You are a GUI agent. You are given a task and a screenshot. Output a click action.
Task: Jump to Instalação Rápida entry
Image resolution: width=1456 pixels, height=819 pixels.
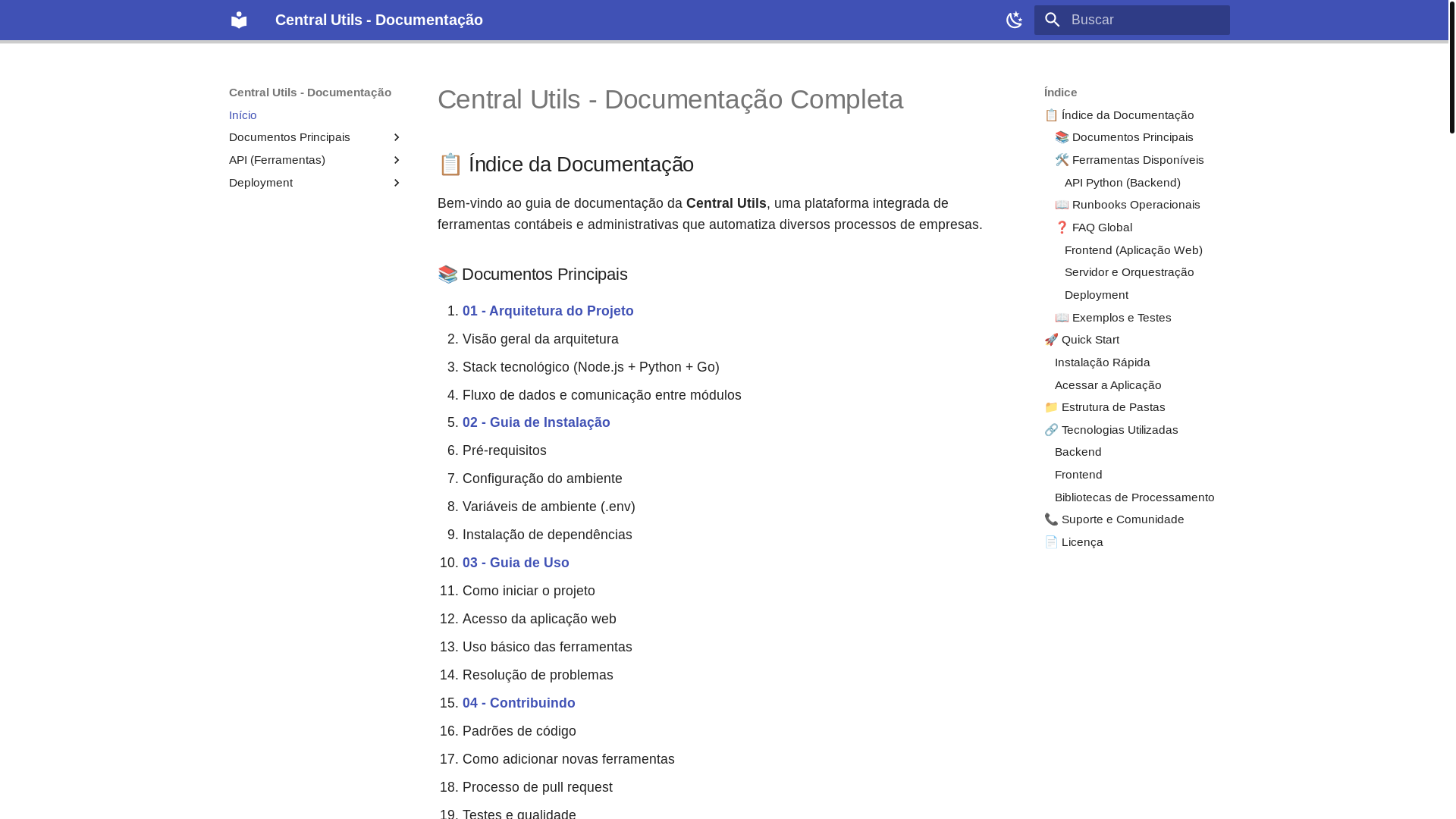coord(1103,362)
